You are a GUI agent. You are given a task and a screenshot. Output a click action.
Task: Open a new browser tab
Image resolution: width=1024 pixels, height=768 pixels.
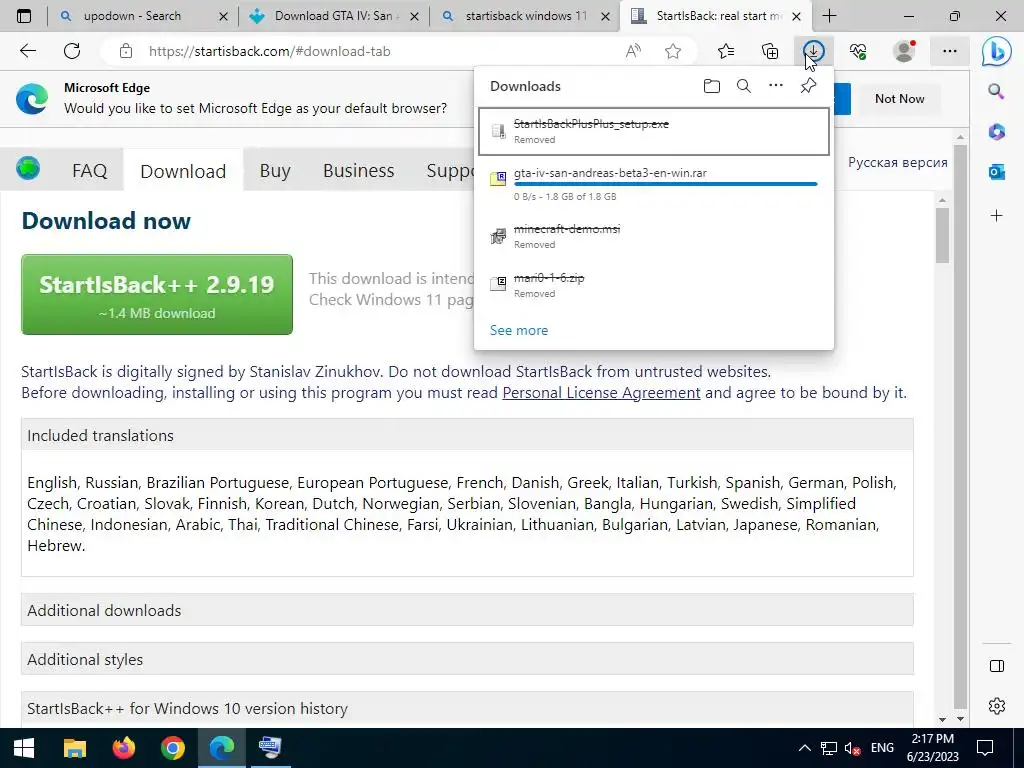point(829,16)
